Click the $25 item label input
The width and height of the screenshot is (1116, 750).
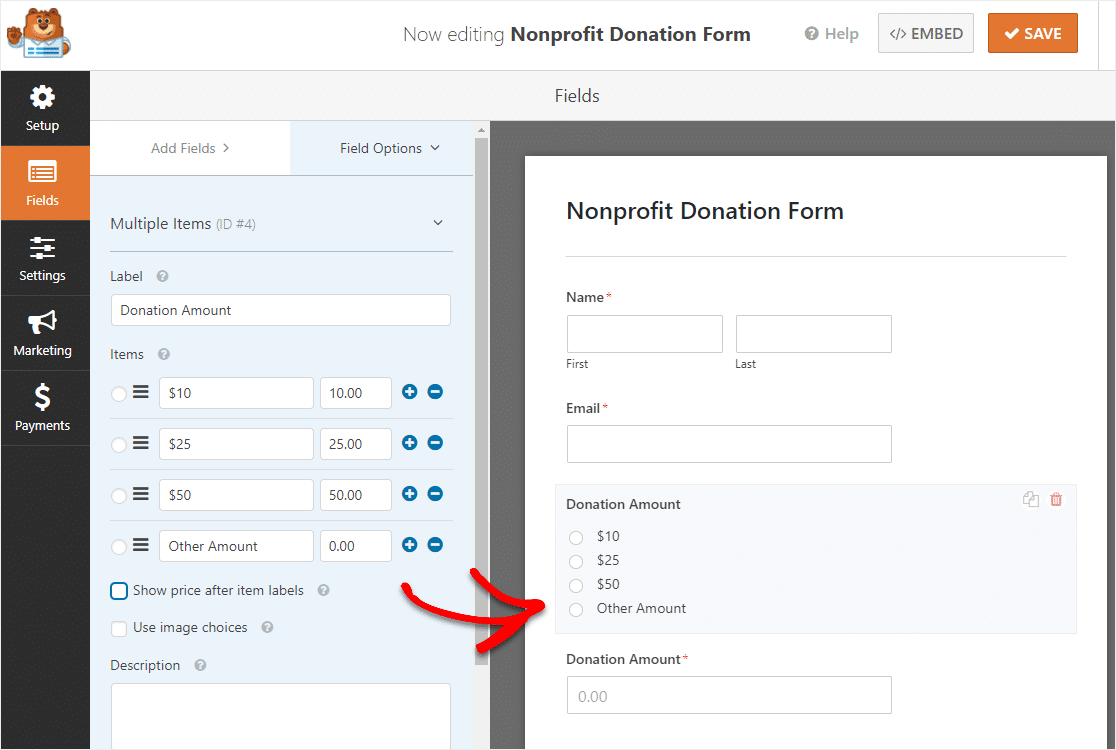(x=236, y=444)
